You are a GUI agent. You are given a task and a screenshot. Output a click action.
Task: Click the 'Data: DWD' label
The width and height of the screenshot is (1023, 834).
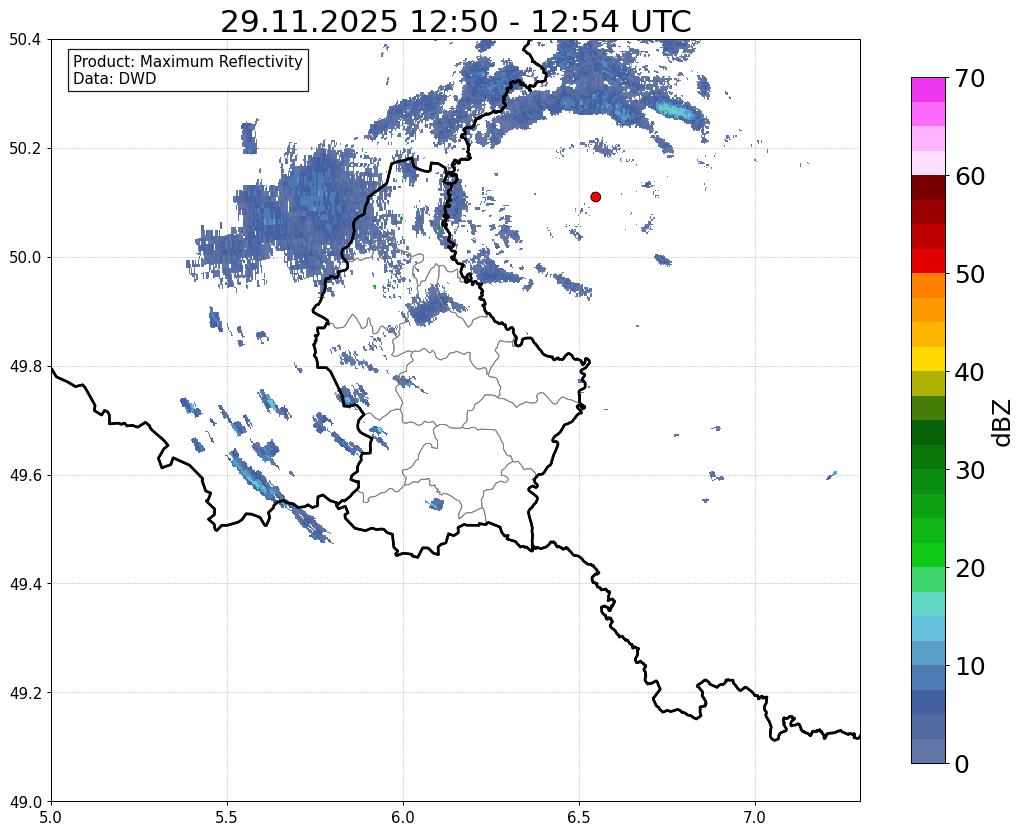[x=115, y=78]
